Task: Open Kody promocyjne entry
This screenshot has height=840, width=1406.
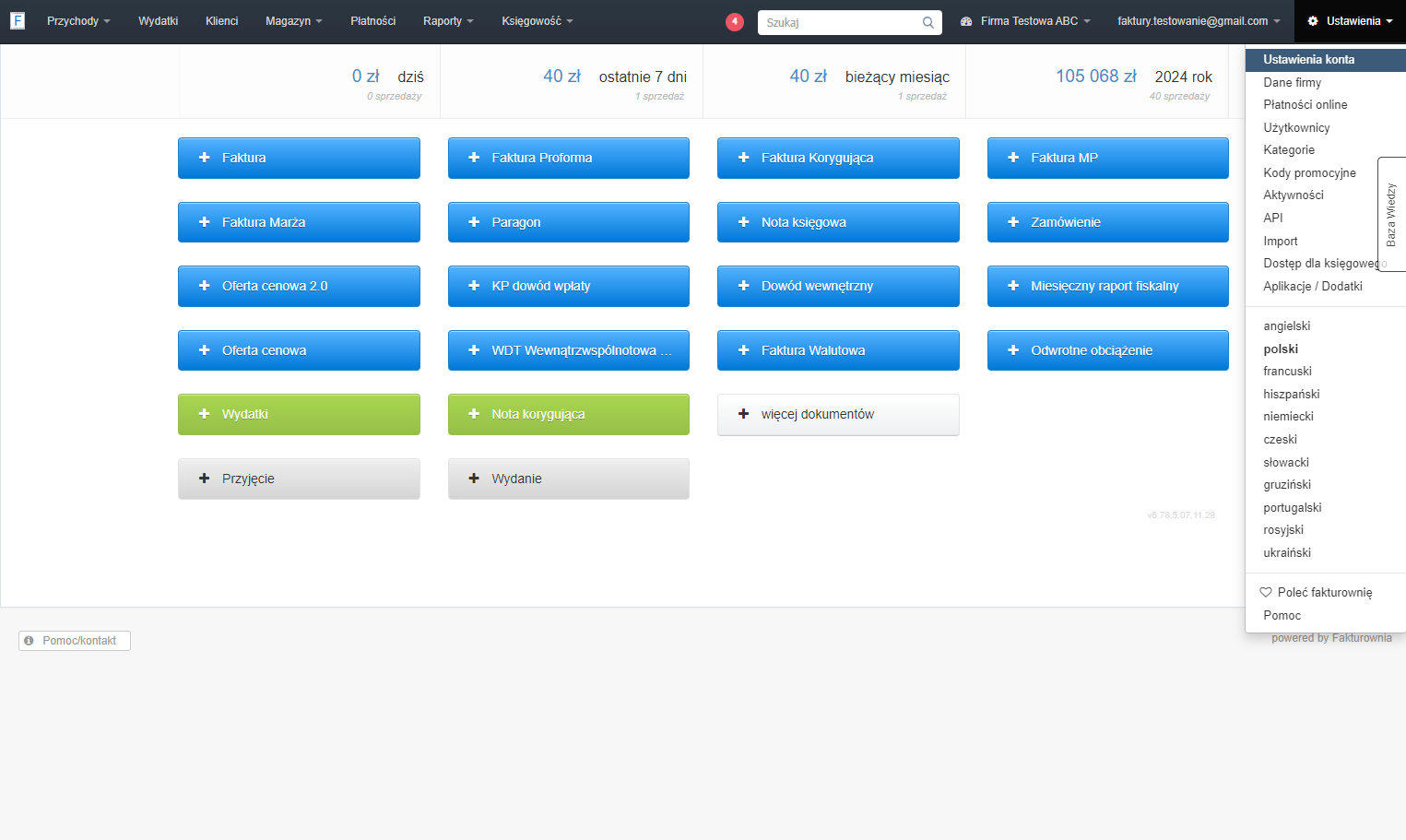Action: click(x=1310, y=172)
